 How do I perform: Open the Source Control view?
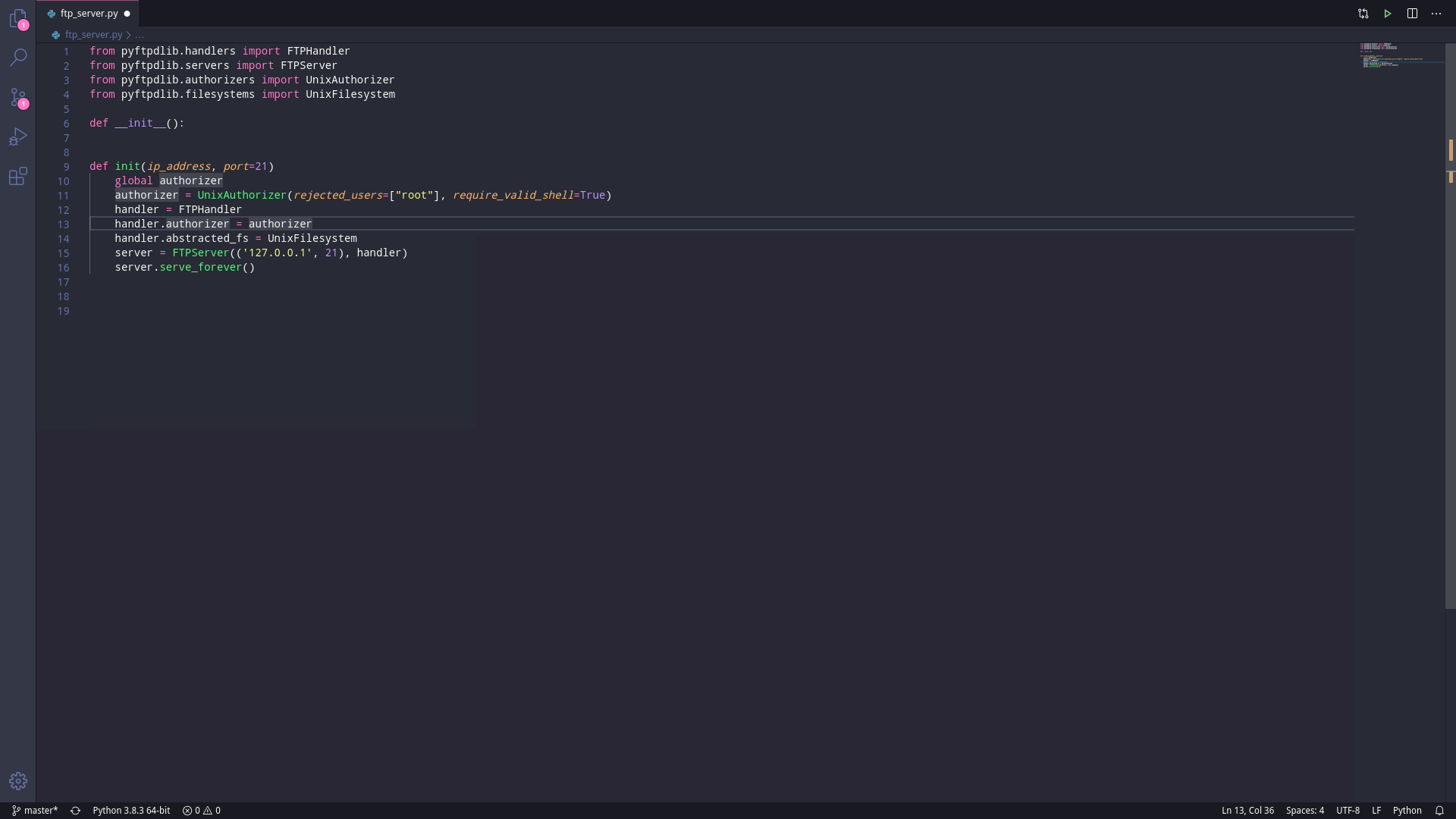18,99
